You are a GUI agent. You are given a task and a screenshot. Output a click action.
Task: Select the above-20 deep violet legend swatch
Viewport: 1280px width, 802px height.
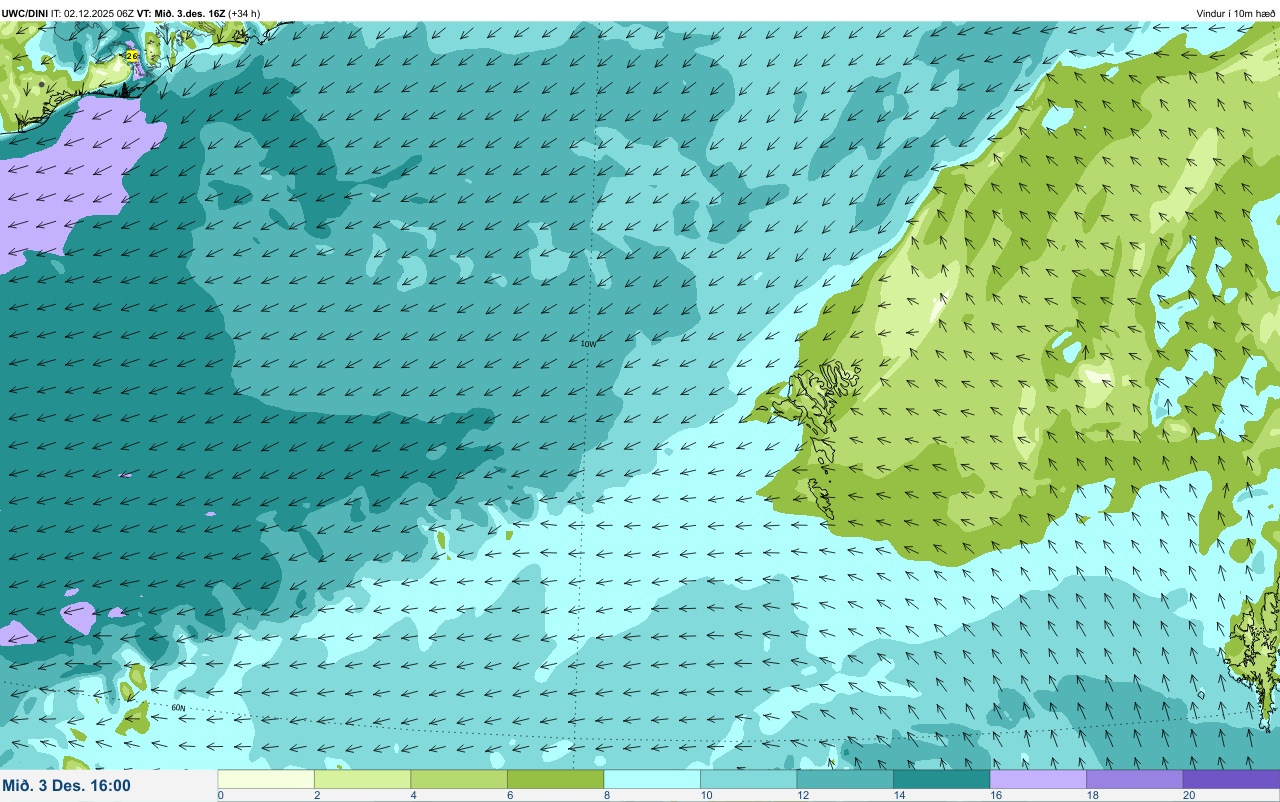(x=1231, y=779)
